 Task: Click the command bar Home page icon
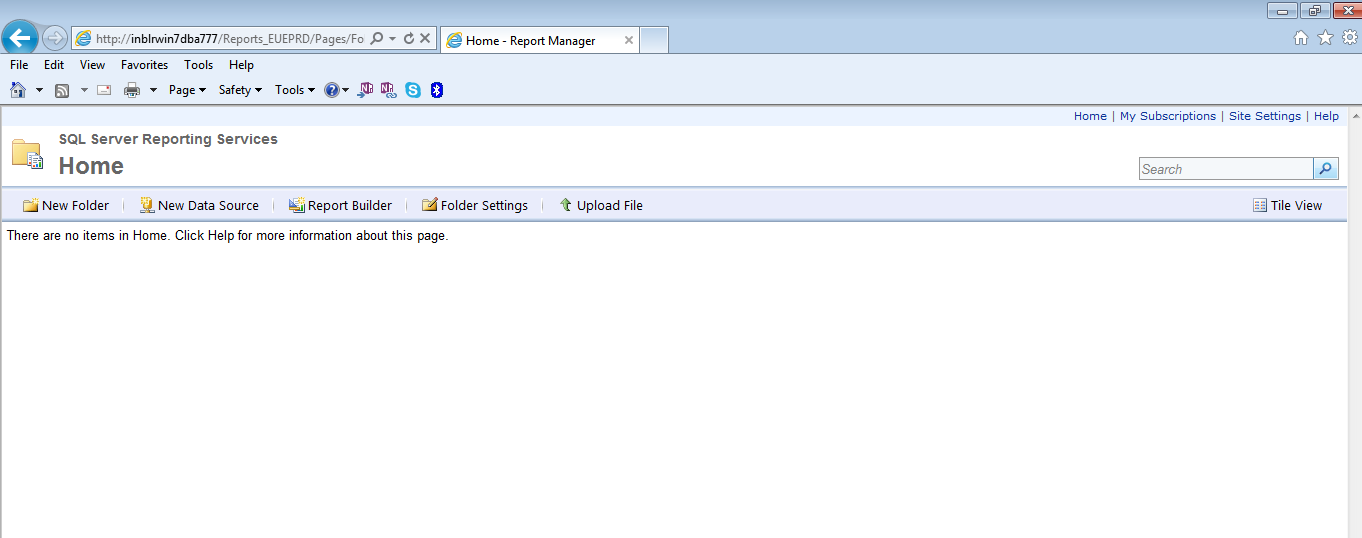tap(18, 90)
